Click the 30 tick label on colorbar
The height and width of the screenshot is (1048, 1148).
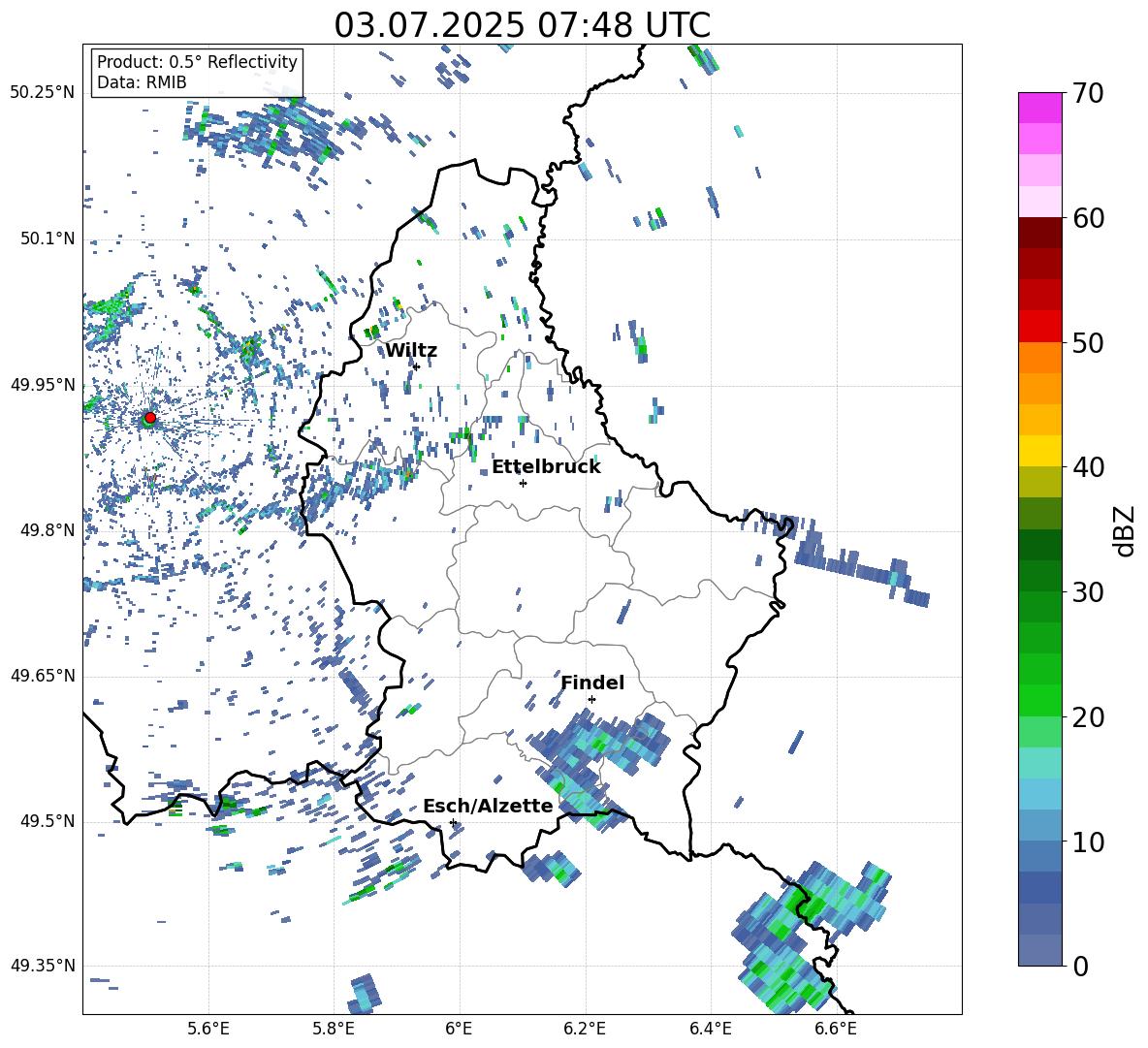click(x=1087, y=592)
